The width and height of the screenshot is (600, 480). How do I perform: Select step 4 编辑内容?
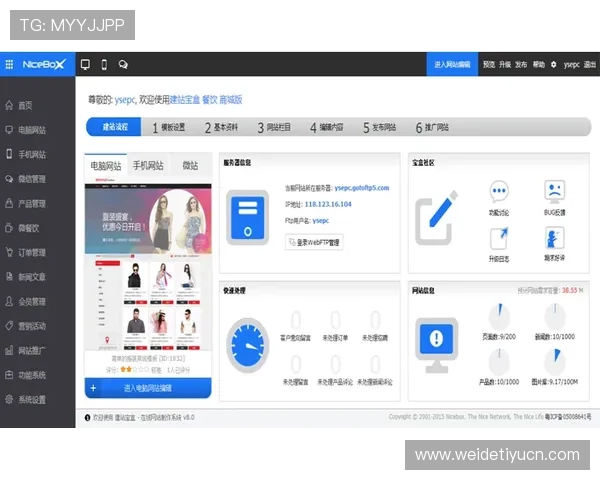[327, 127]
